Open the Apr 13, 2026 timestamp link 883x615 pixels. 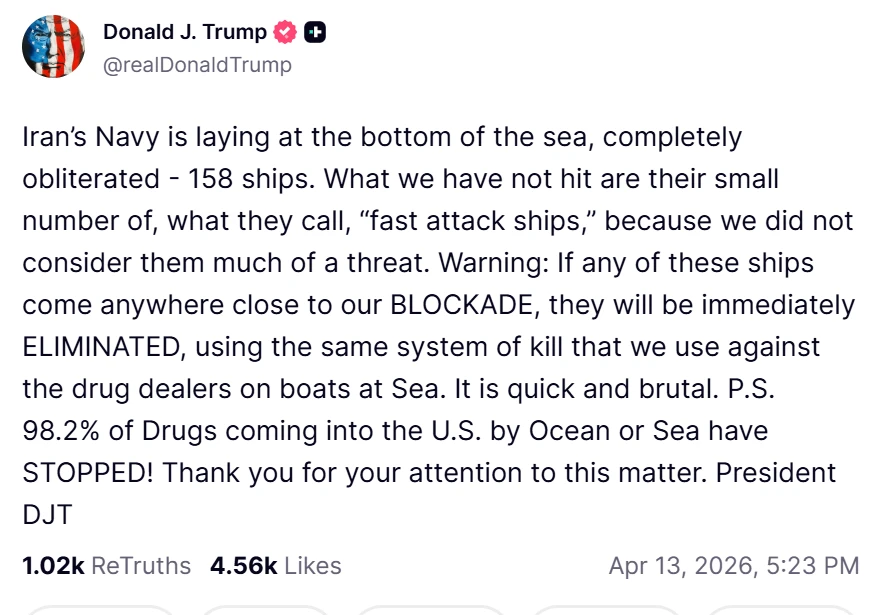(733, 566)
